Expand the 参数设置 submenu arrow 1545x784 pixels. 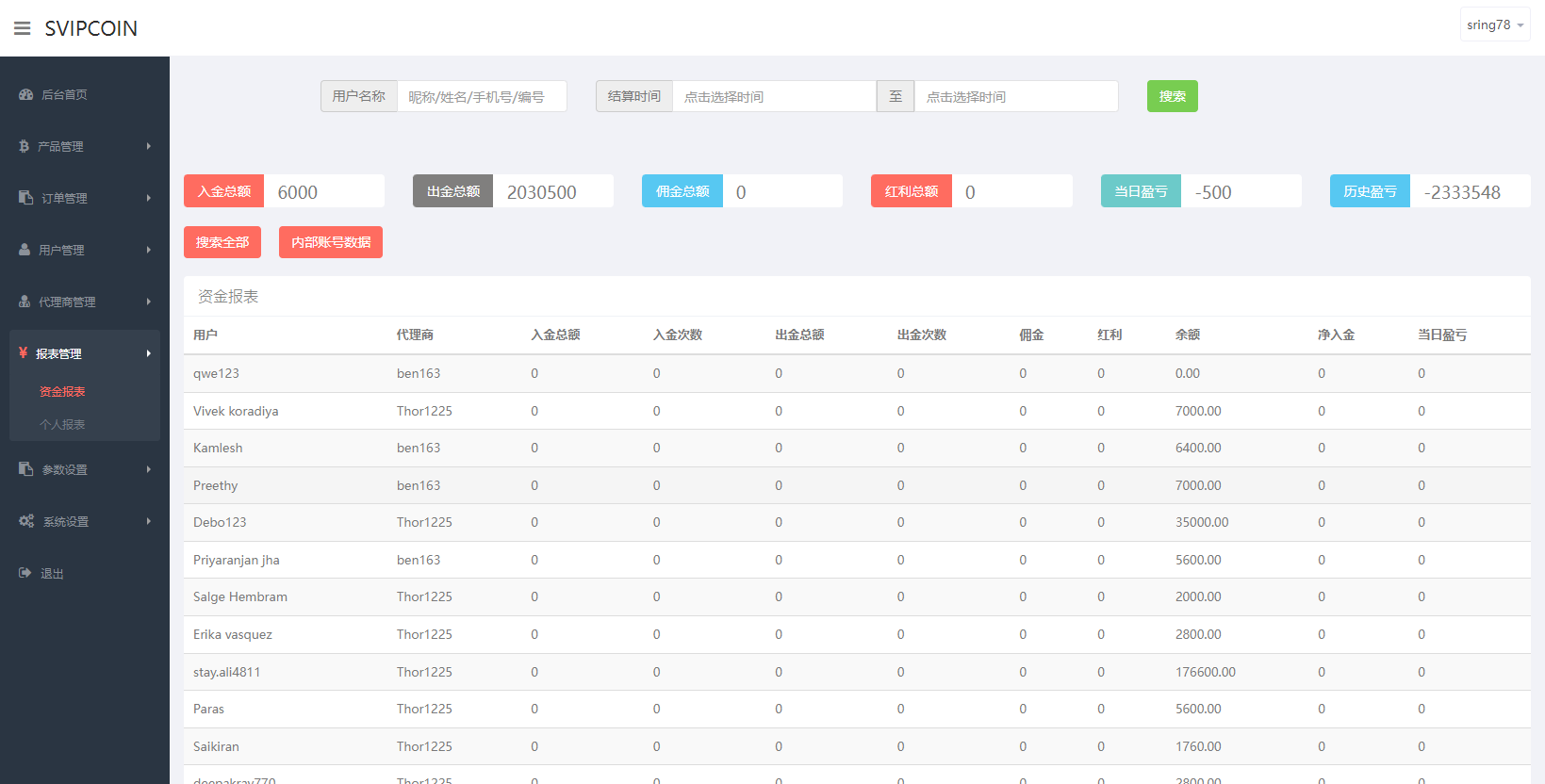click(148, 469)
